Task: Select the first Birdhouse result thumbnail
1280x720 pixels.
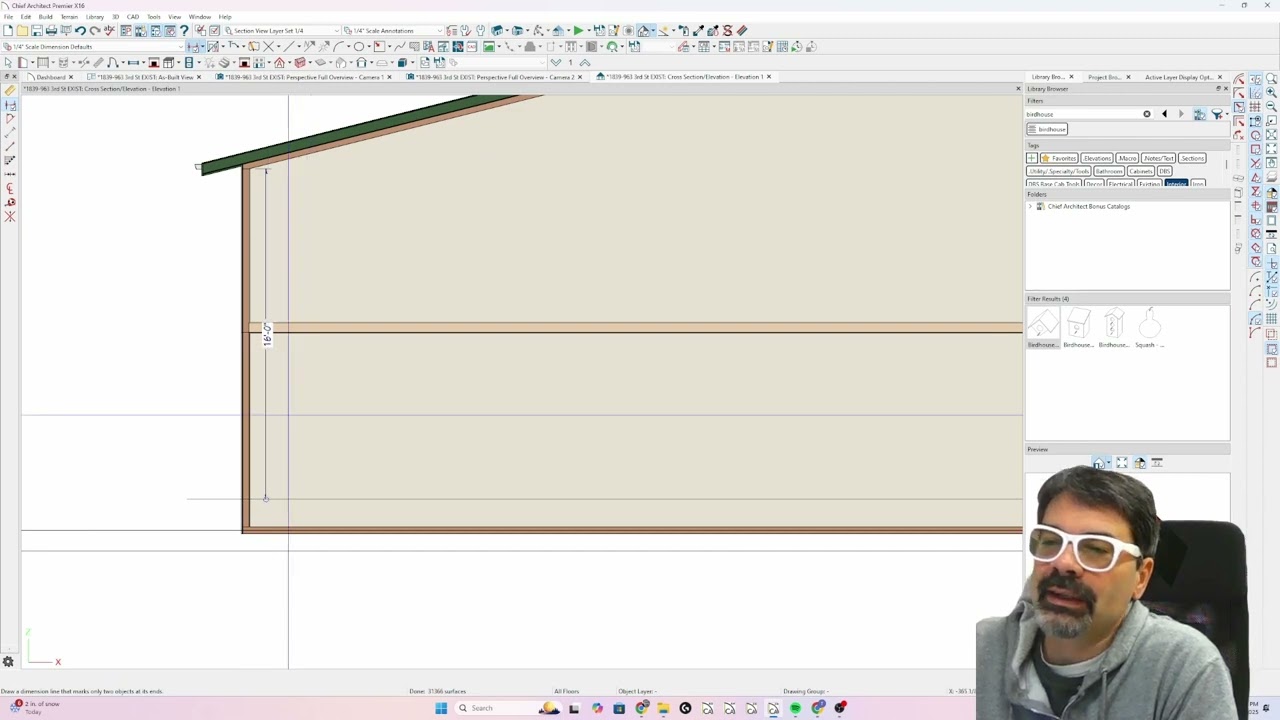Action: pos(1043,324)
